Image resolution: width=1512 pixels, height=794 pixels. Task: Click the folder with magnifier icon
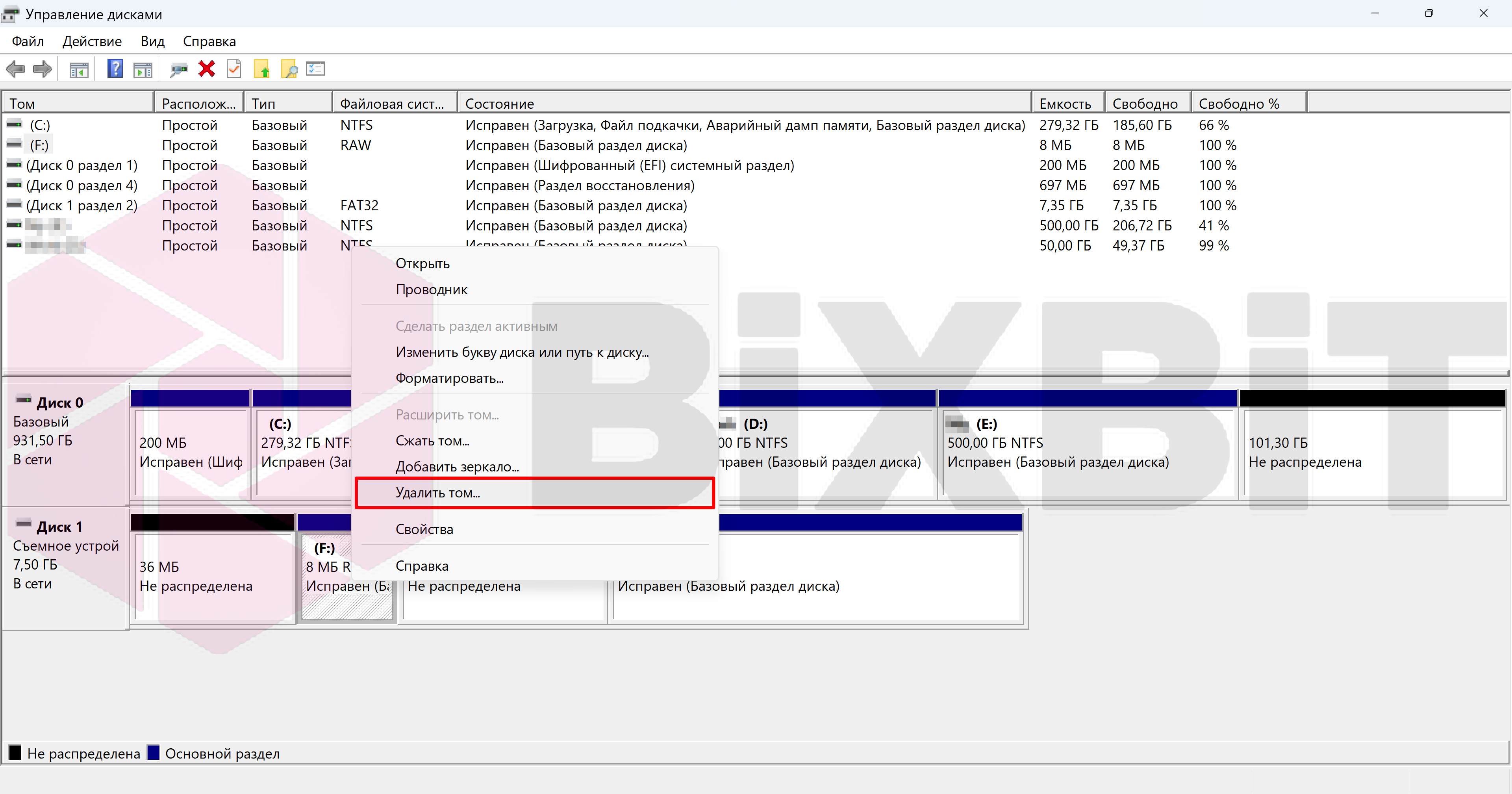click(289, 69)
